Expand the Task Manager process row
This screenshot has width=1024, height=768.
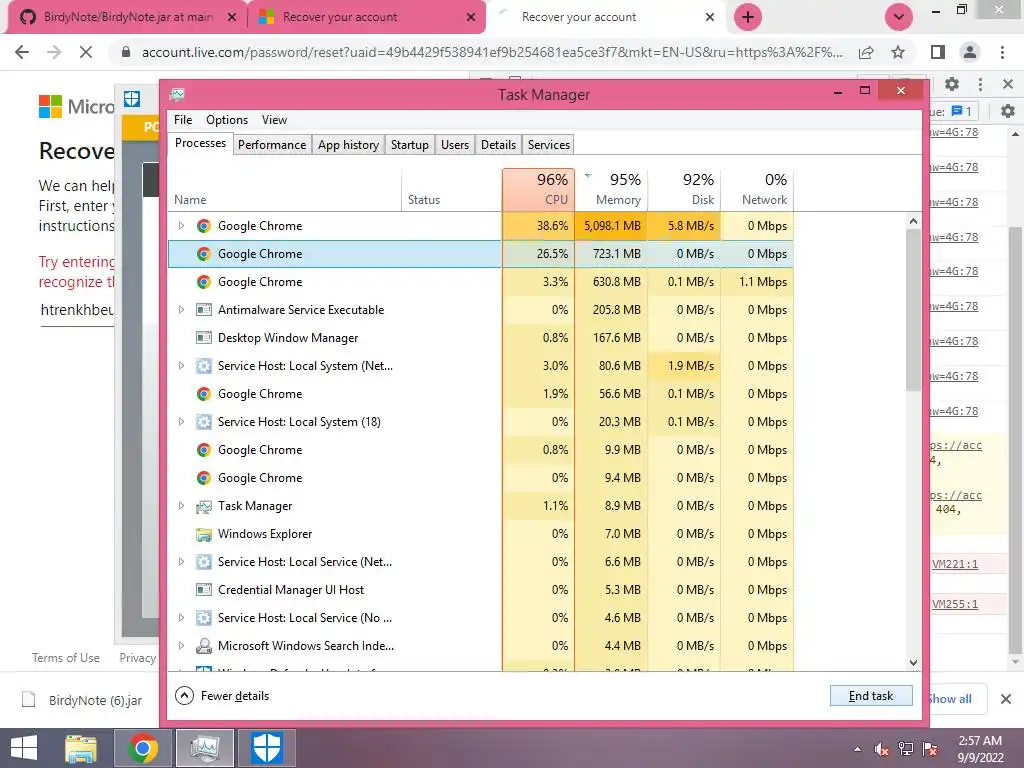coord(181,505)
